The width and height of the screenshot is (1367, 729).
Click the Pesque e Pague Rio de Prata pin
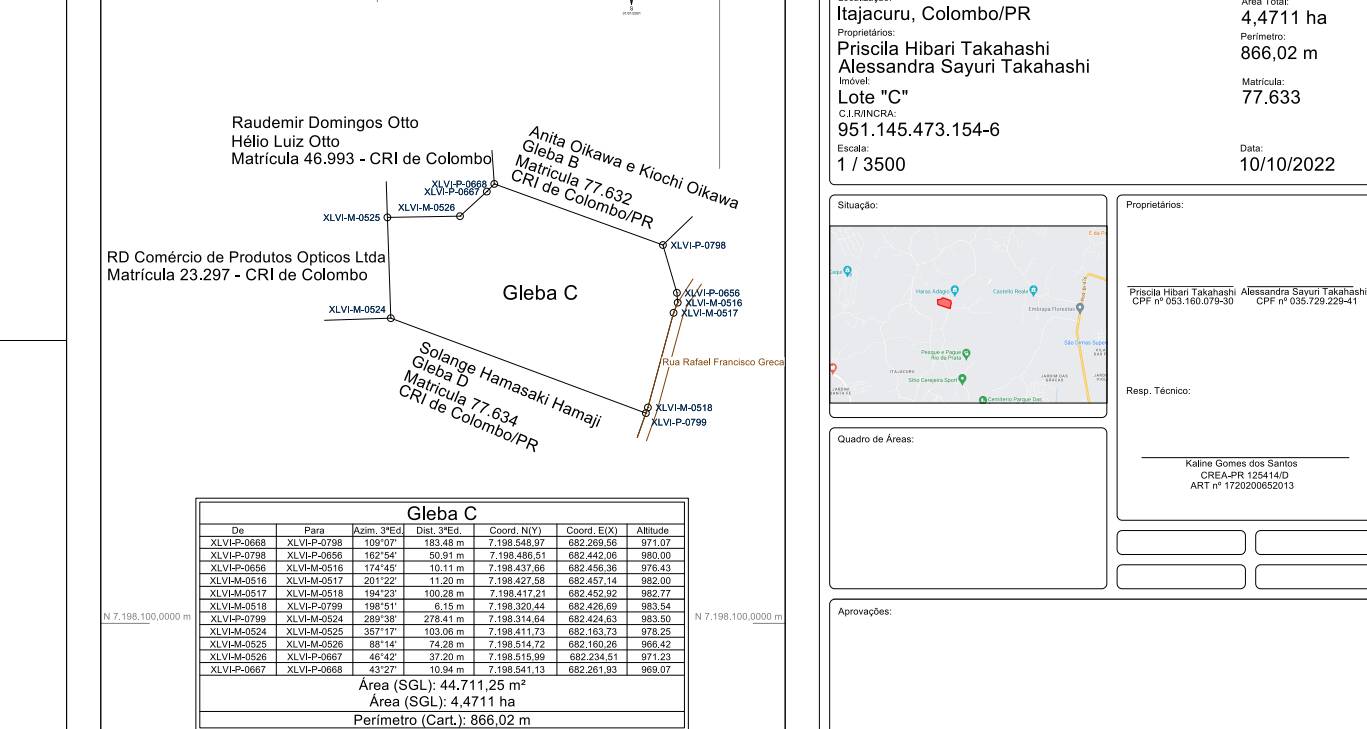tap(966, 352)
